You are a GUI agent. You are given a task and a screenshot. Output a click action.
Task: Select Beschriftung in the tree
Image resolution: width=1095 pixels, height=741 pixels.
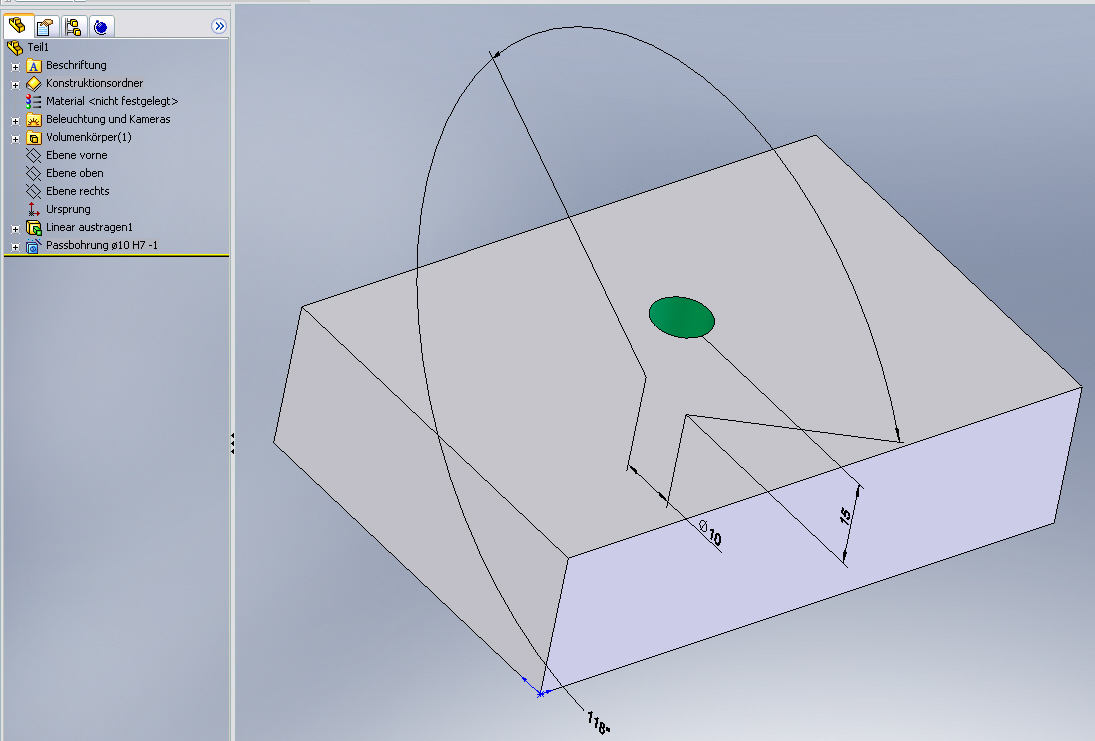click(76, 65)
